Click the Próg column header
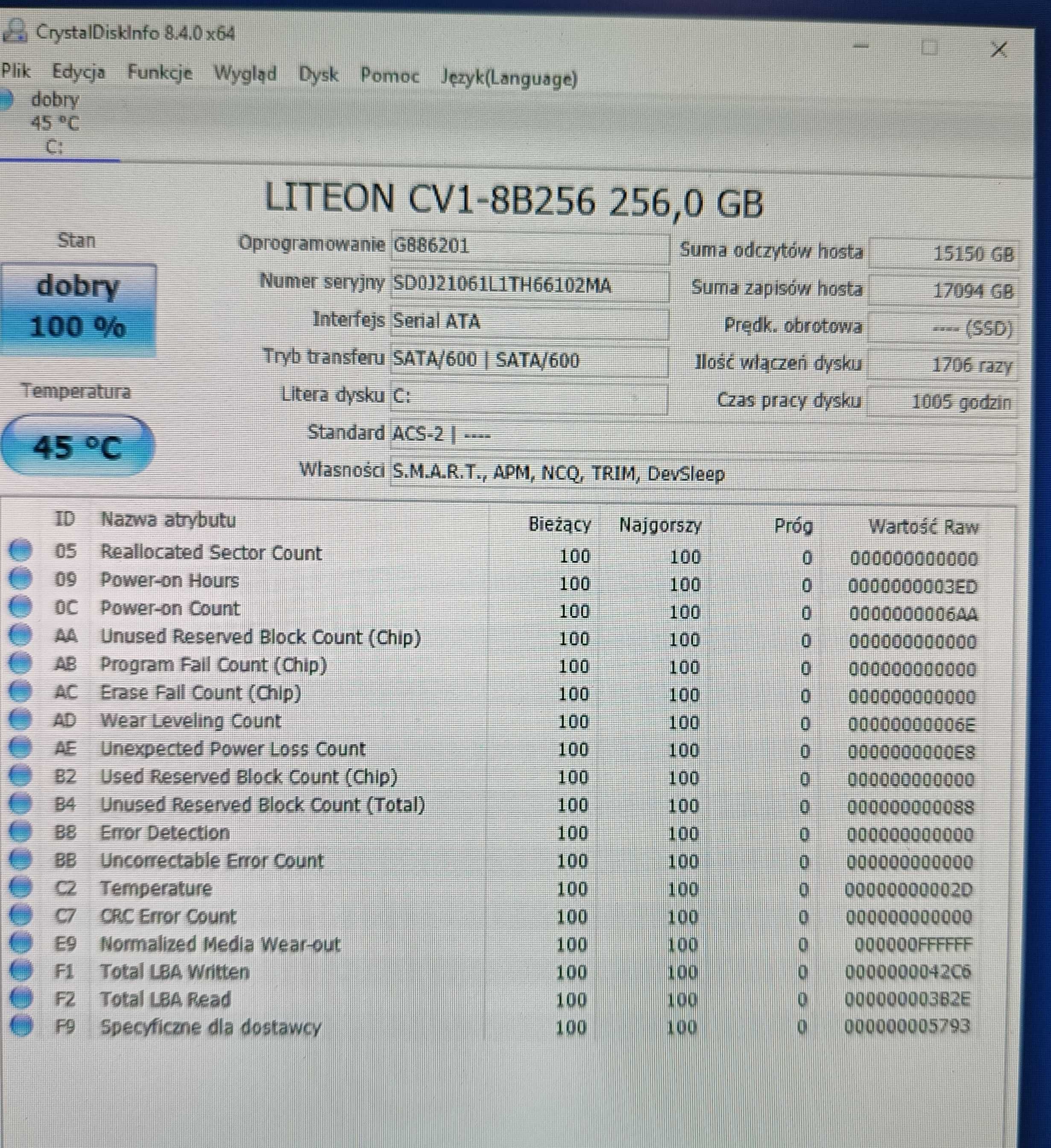 (x=793, y=526)
